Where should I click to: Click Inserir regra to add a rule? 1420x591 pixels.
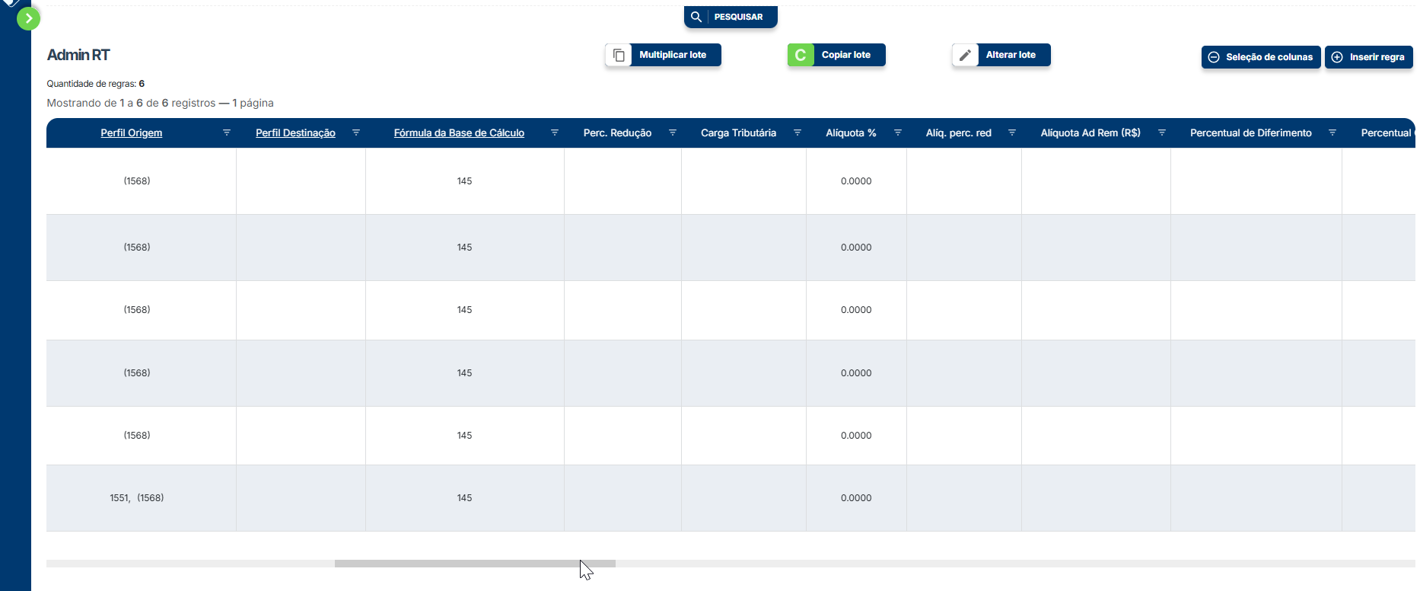click(x=1368, y=57)
